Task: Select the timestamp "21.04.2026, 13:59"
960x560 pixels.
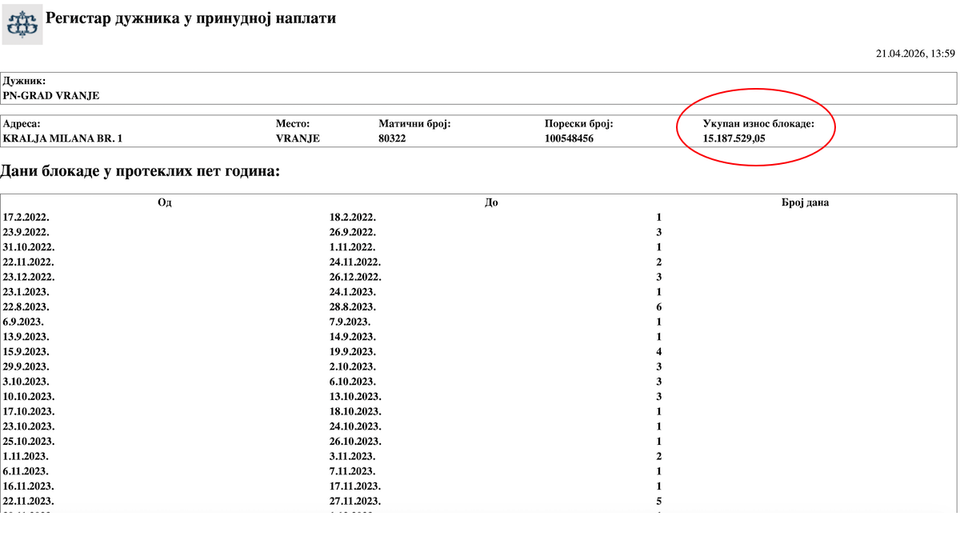Action: coord(915,54)
